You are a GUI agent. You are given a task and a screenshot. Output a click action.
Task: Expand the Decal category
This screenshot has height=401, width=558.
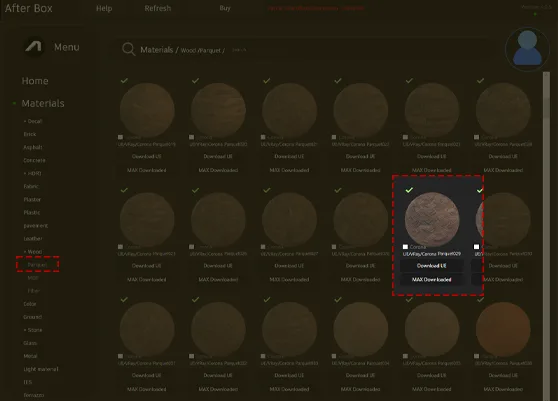pyautogui.click(x=33, y=121)
